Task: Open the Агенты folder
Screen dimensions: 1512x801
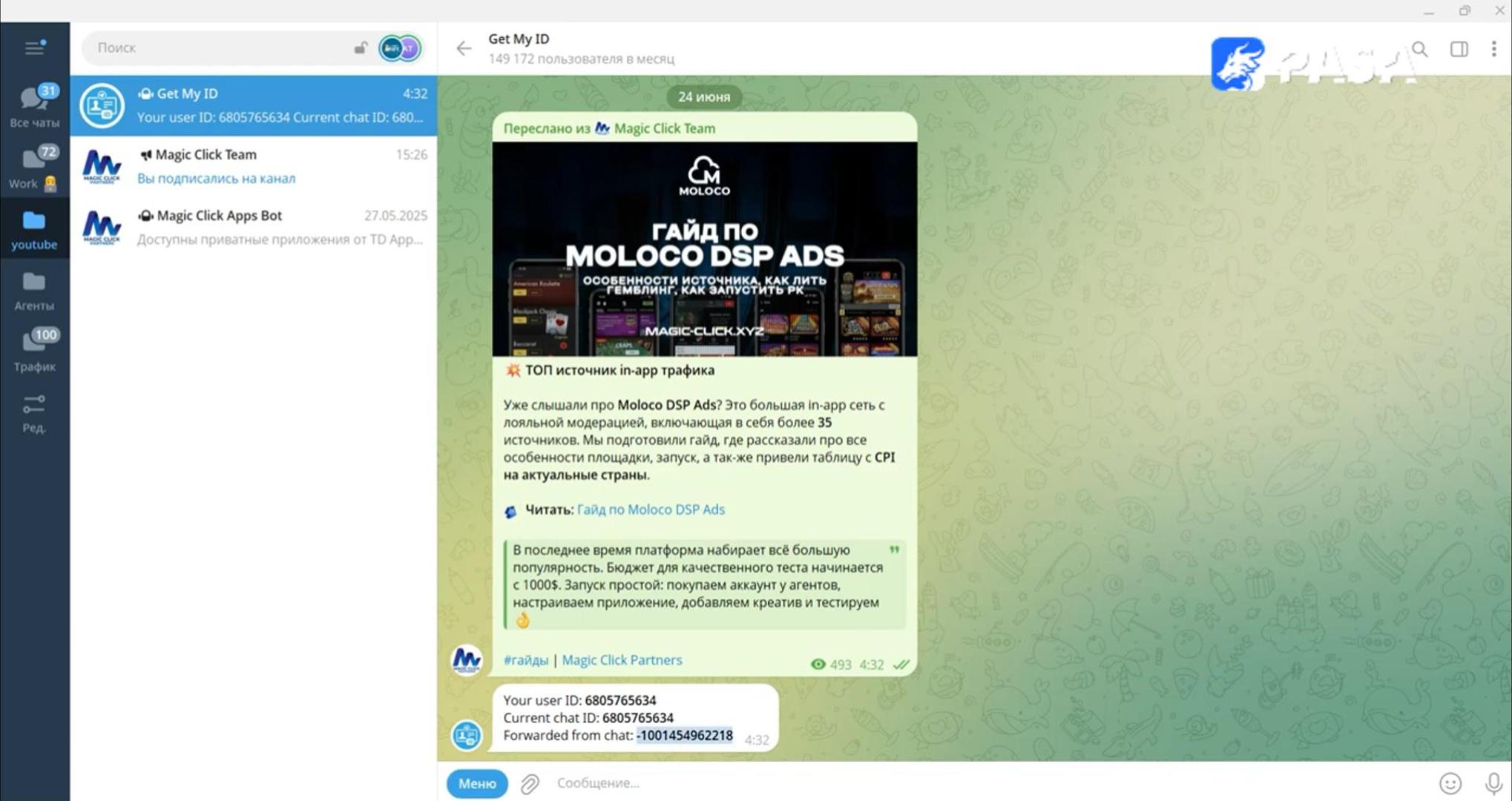Action: (x=35, y=290)
